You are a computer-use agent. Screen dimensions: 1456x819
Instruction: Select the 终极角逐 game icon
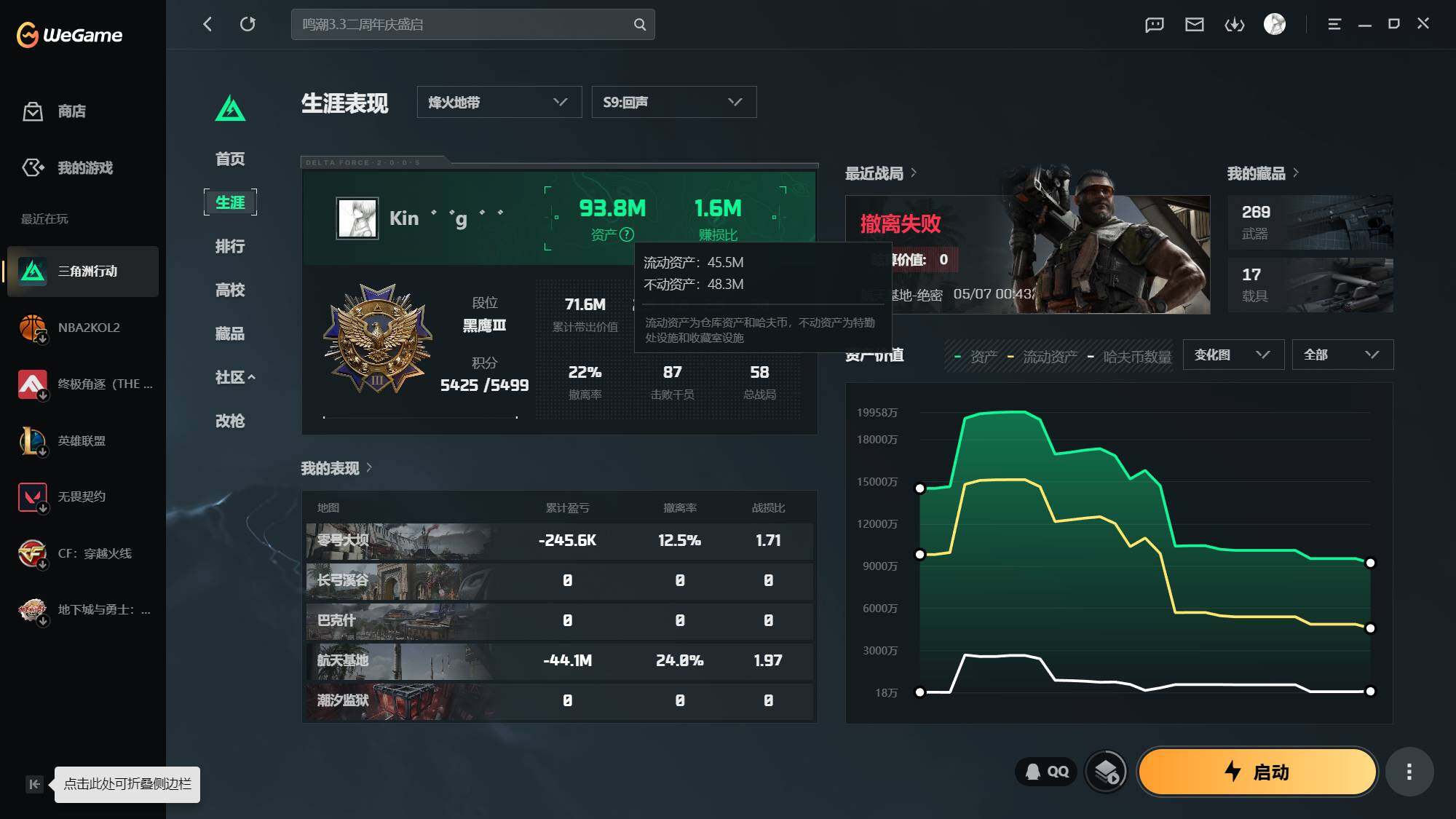point(33,384)
